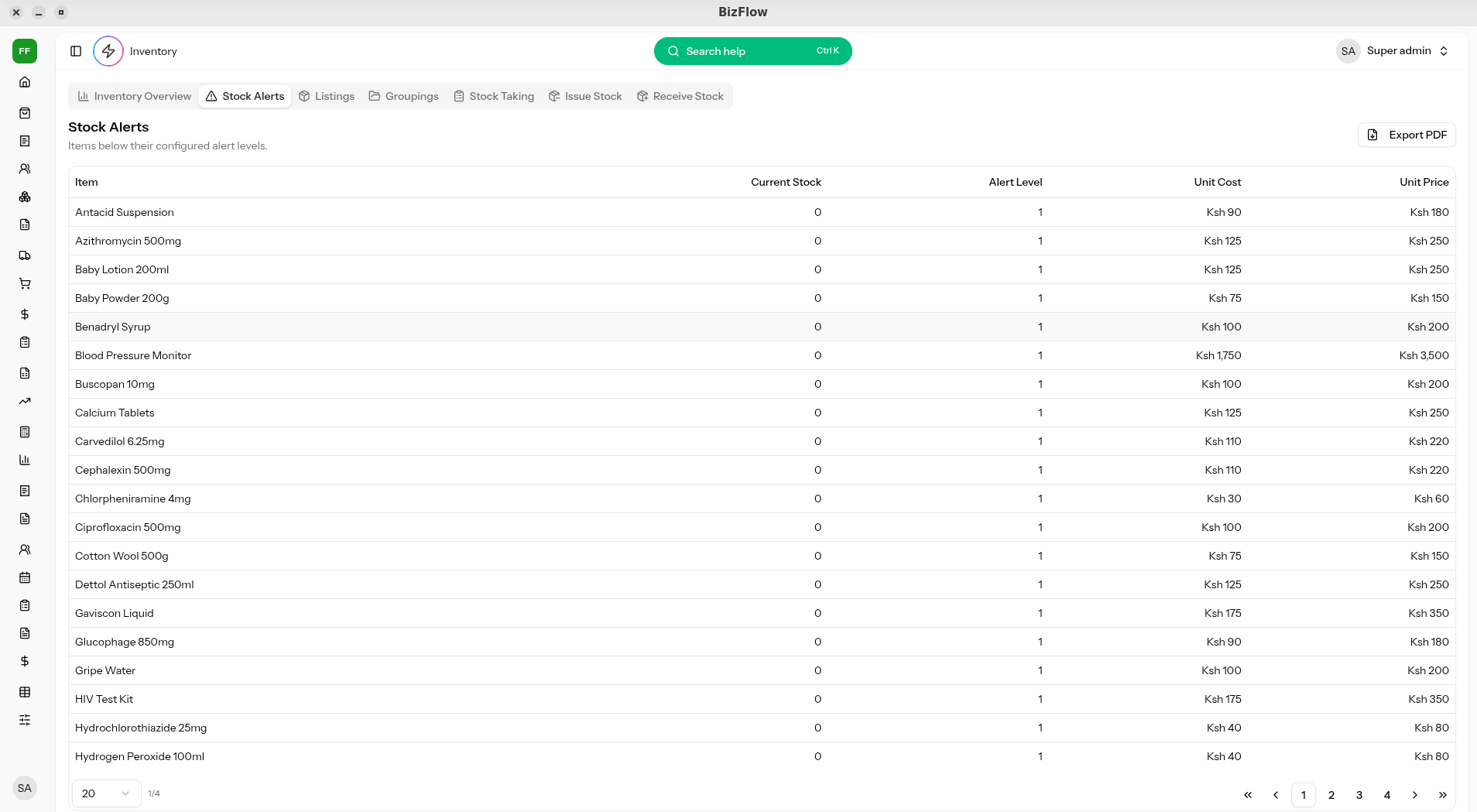
Task: Open the home icon in sidebar
Action: coord(25,82)
